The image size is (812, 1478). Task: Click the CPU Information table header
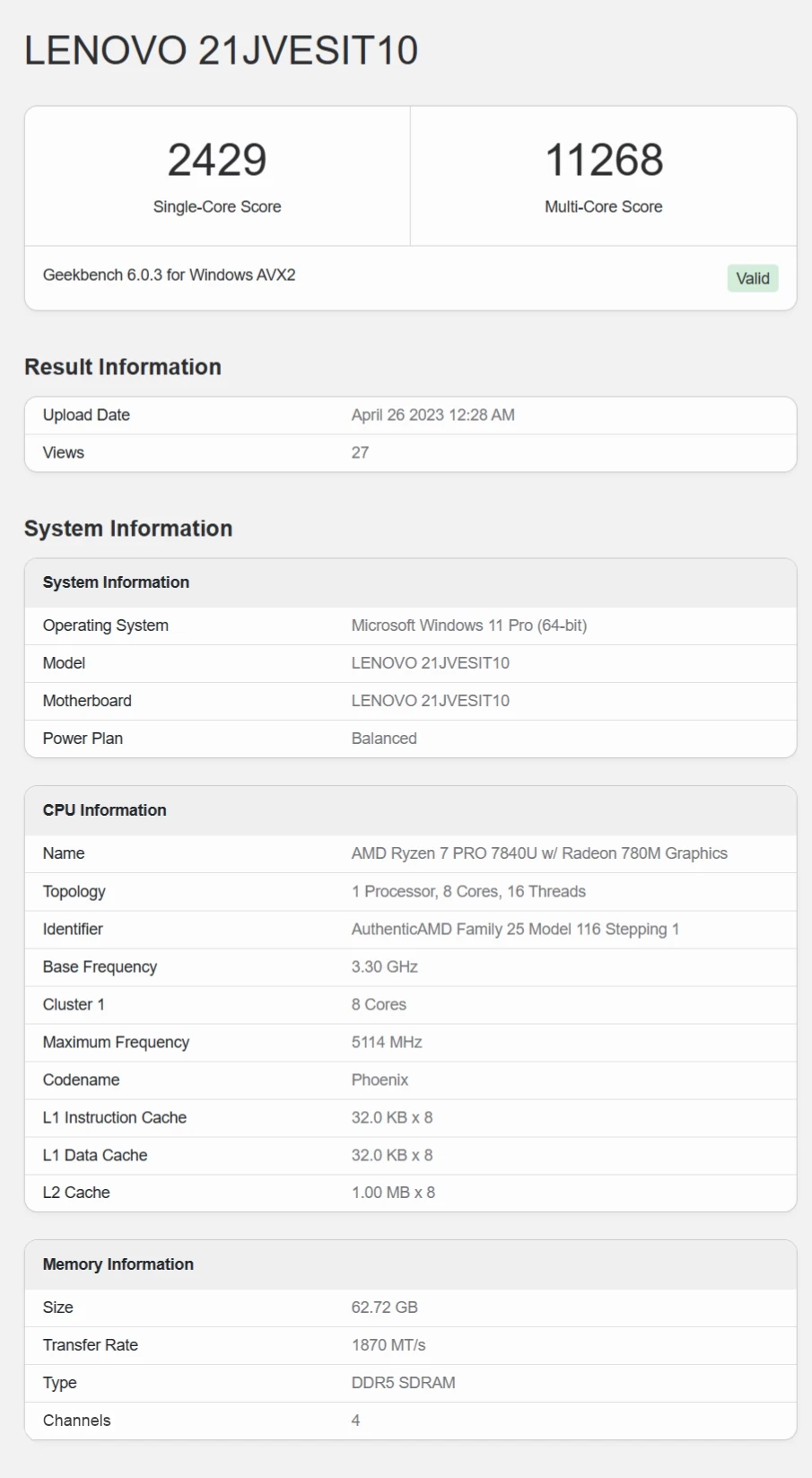coord(411,810)
